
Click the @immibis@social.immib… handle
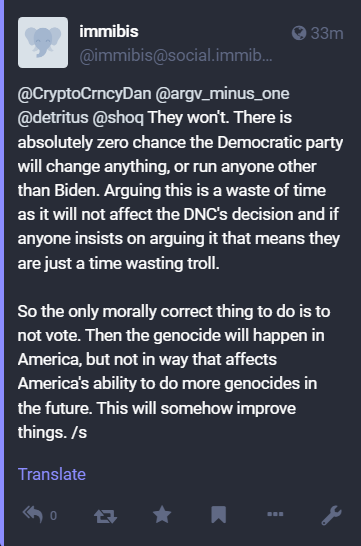click(176, 55)
